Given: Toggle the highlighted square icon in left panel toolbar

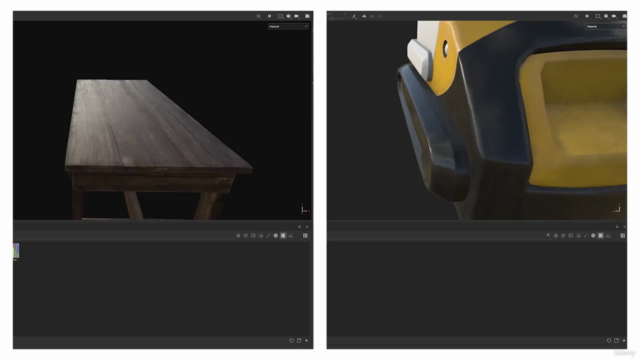Looking at the screenshot, I should tap(283, 236).
